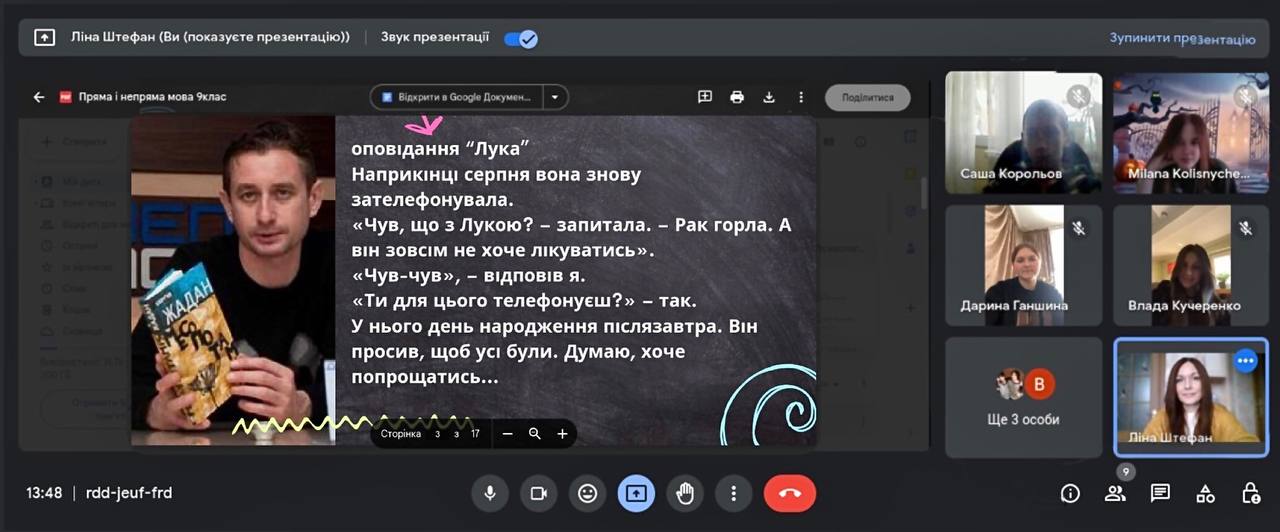1280x532 pixels.
Task: Select Саша Корольов's video tile
Action: point(1023,132)
